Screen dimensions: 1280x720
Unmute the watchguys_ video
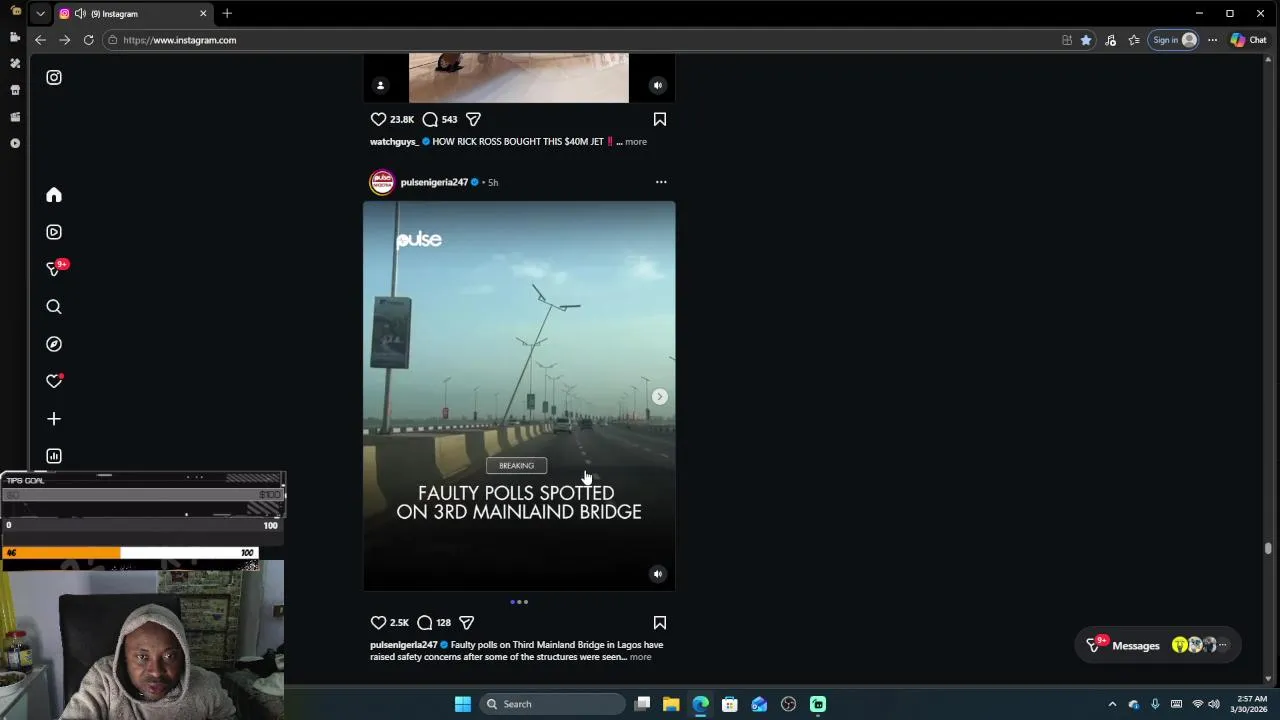(658, 85)
